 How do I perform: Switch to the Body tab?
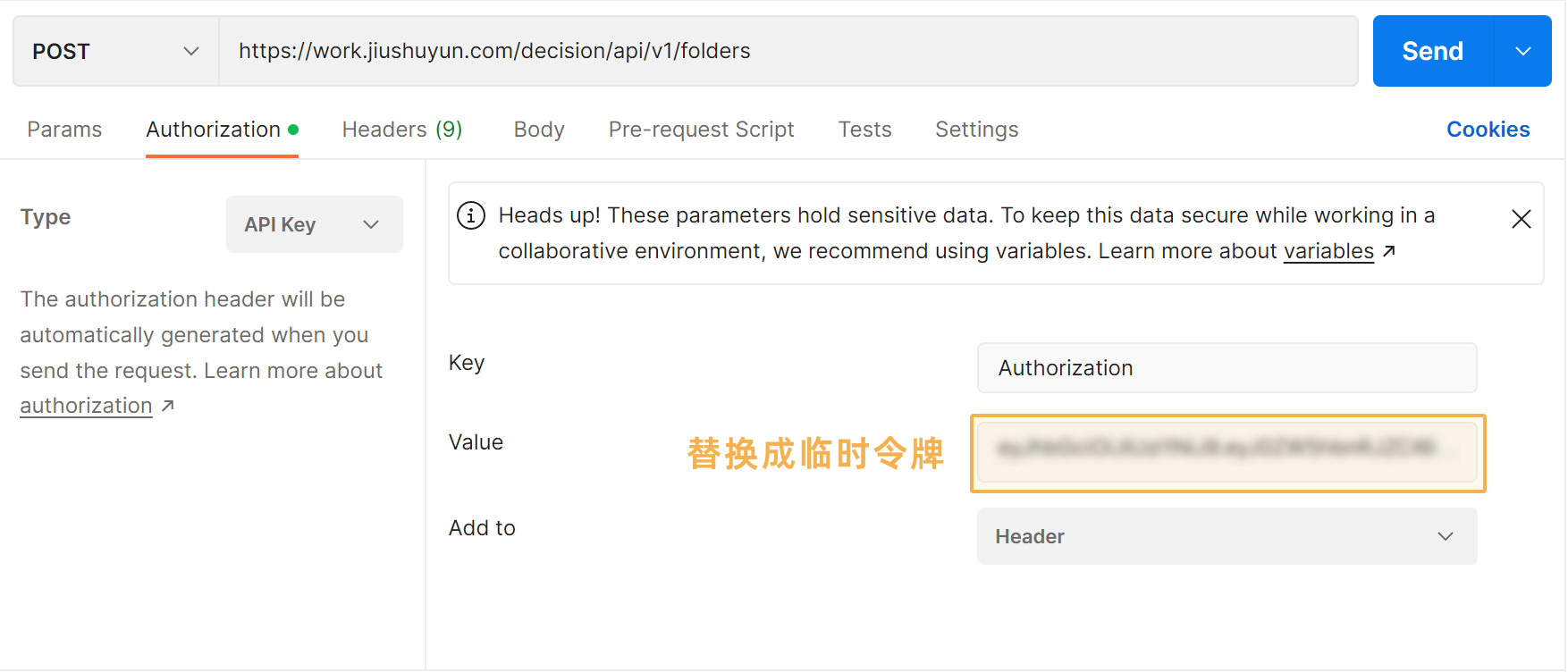point(539,130)
